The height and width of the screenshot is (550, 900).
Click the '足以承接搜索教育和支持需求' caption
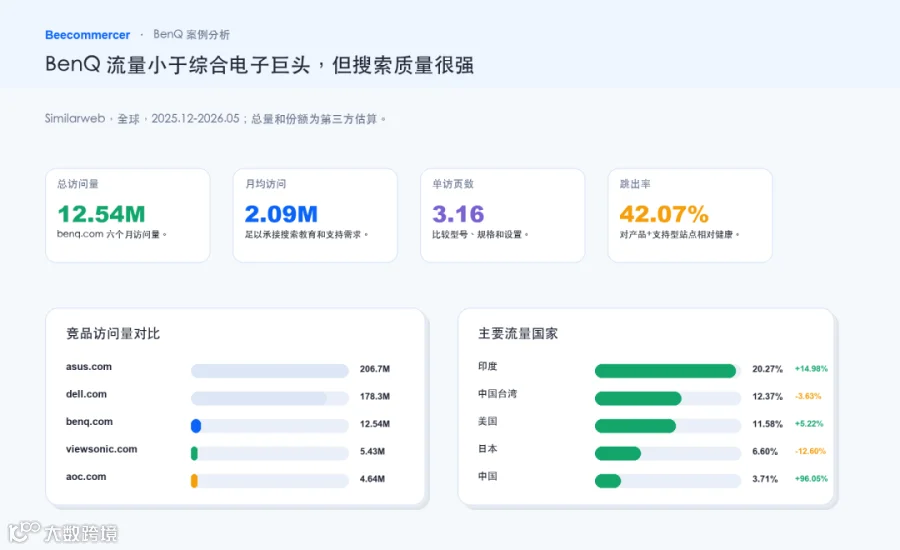[x=307, y=234]
